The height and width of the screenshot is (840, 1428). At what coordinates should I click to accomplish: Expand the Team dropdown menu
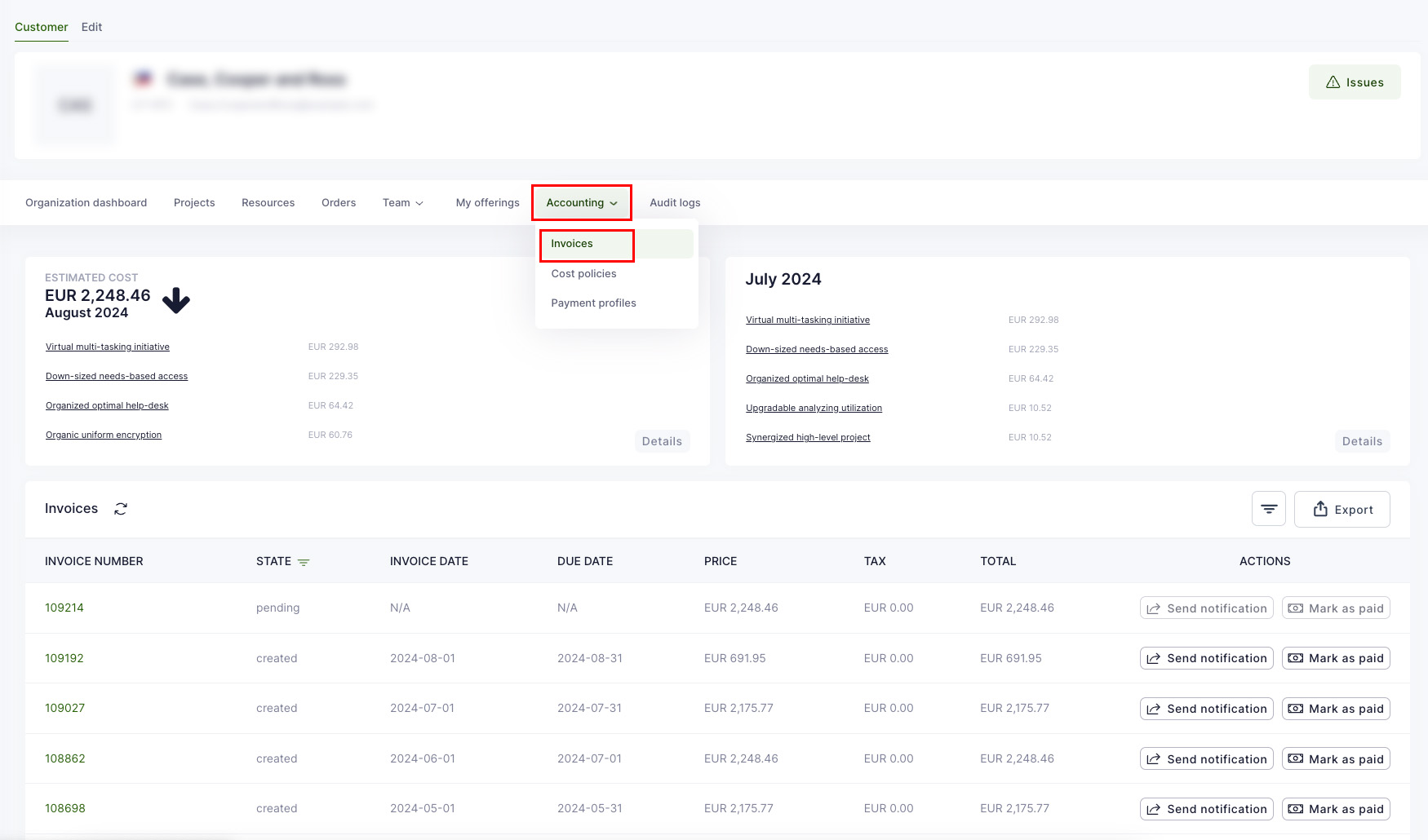[x=402, y=203]
